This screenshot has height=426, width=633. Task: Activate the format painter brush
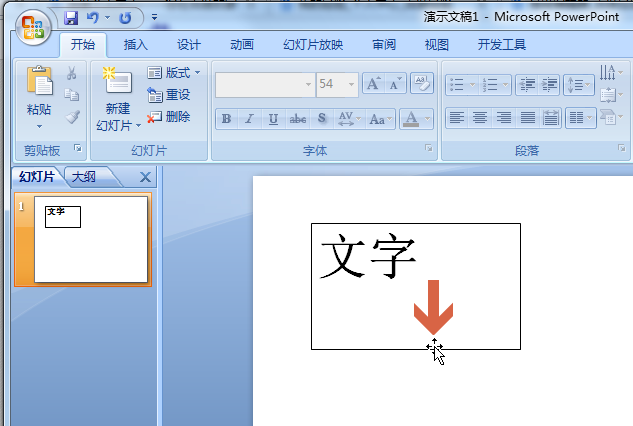(x=72, y=117)
